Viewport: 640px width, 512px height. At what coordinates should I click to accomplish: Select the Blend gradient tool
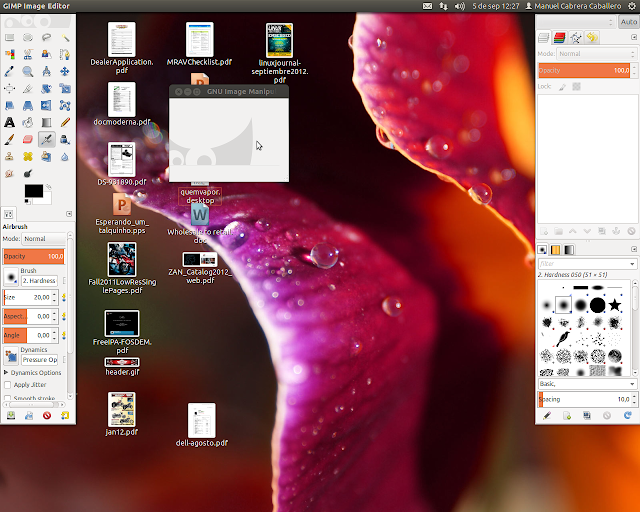46,122
